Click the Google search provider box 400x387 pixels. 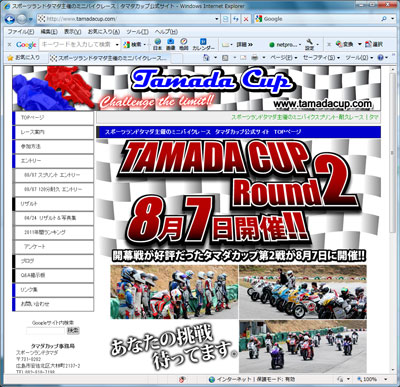[x=317, y=19]
